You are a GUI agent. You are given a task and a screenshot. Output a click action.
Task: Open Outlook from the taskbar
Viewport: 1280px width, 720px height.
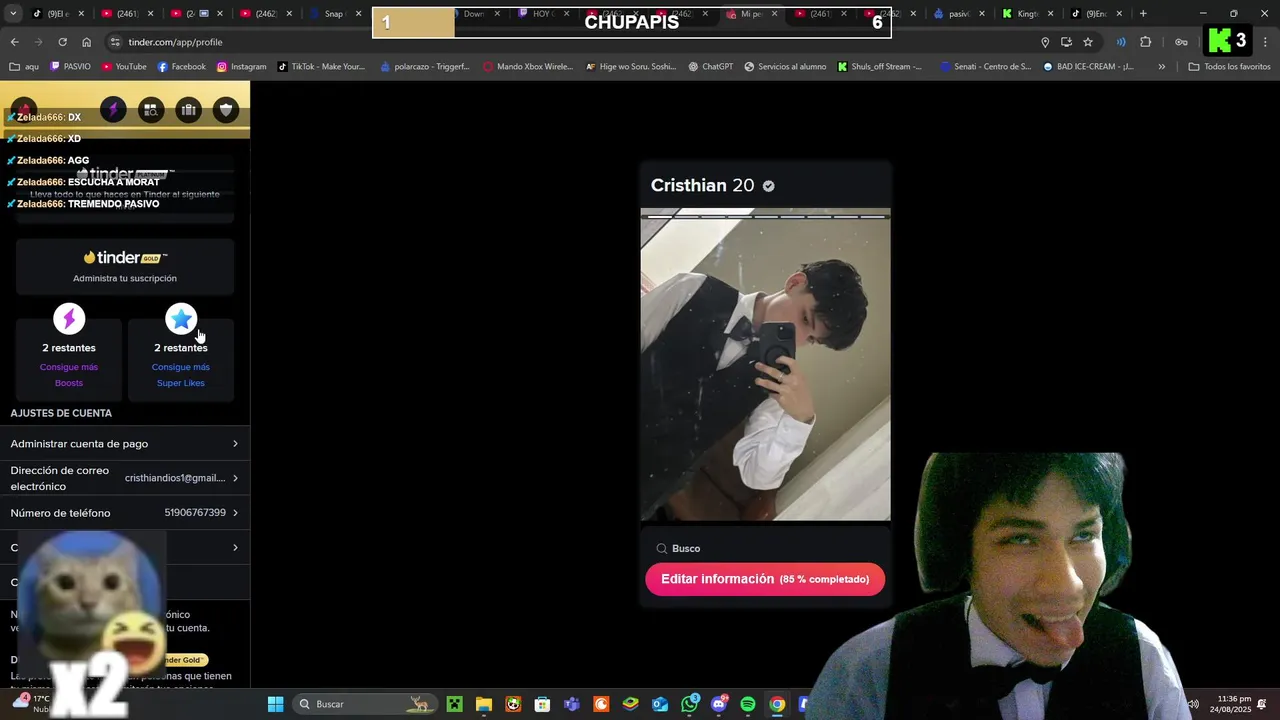click(x=660, y=704)
